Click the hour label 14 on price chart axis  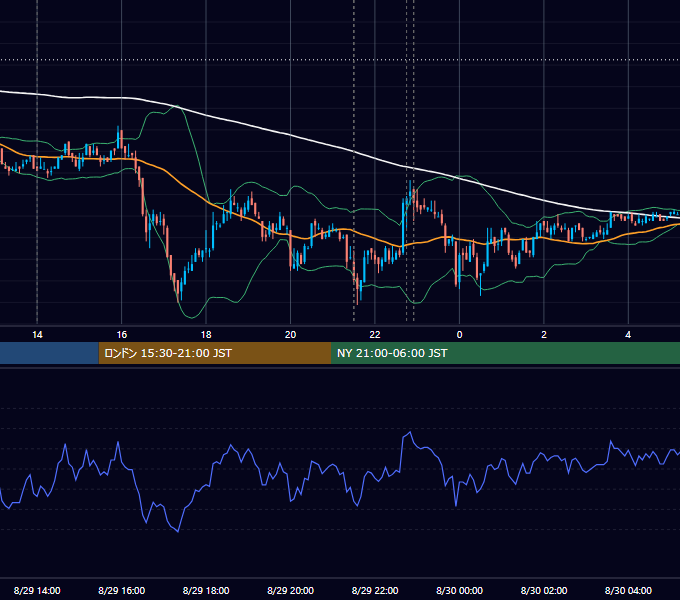click(x=37, y=335)
